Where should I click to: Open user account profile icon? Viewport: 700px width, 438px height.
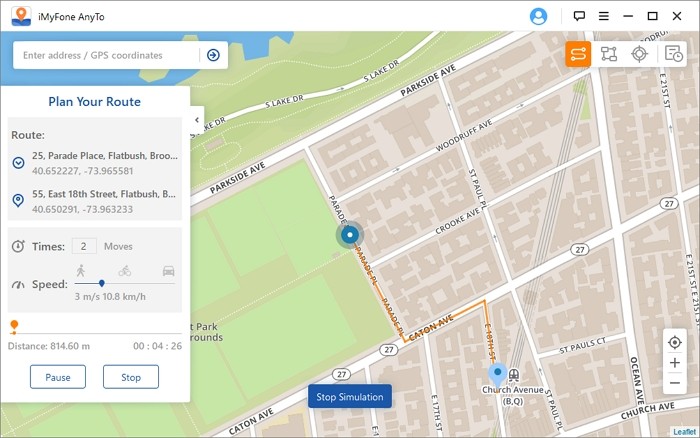point(539,16)
